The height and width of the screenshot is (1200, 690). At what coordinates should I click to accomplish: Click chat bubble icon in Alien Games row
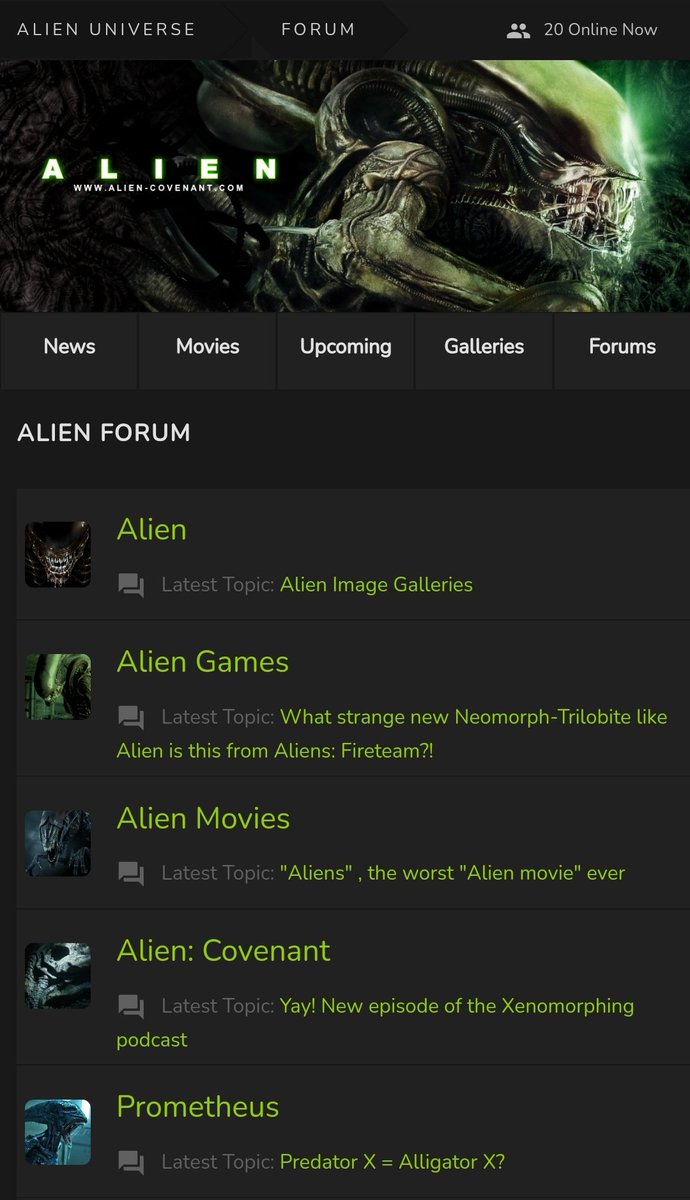click(x=131, y=718)
